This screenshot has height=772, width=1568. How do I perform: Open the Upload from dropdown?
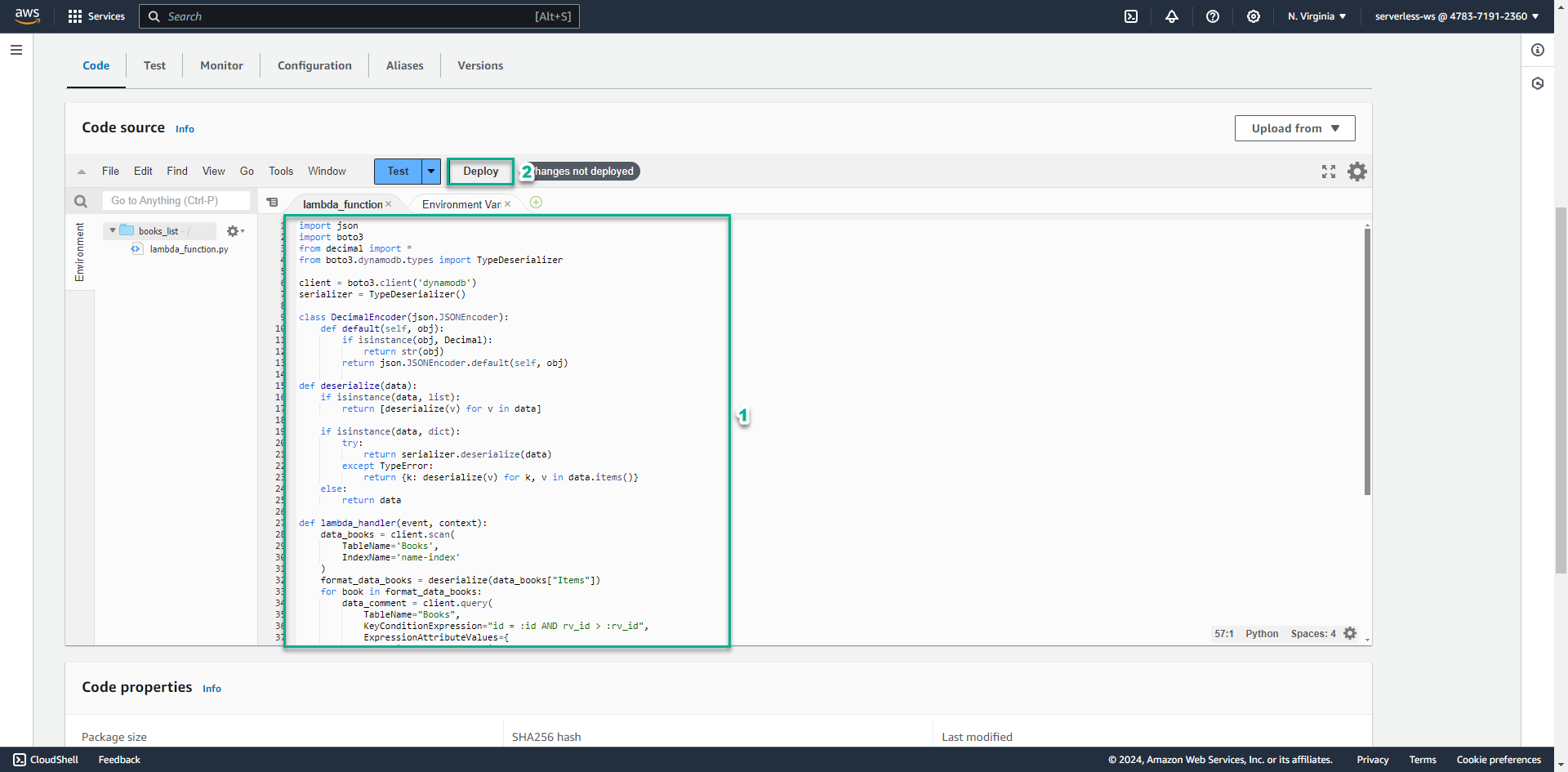[x=1295, y=128]
